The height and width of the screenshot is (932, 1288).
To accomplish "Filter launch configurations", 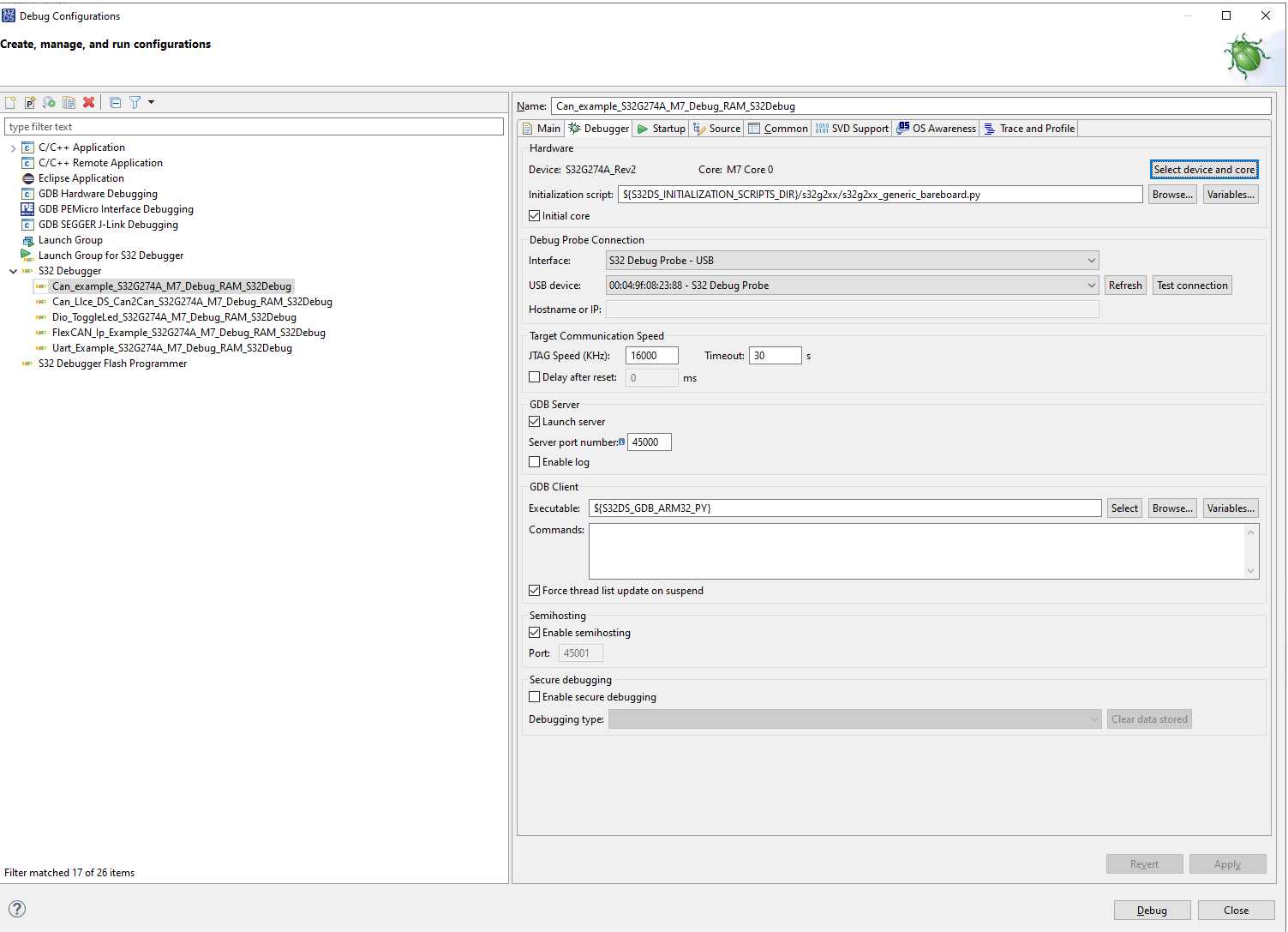I will coord(135,102).
